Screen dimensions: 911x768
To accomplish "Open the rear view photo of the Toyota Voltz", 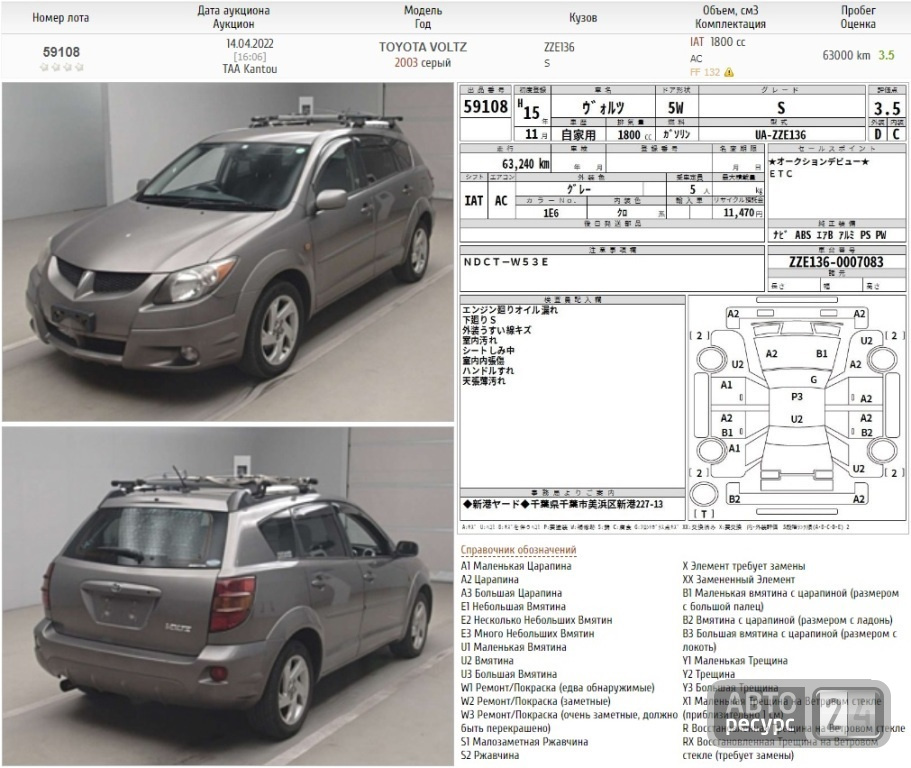I will [x=228, y=597].
